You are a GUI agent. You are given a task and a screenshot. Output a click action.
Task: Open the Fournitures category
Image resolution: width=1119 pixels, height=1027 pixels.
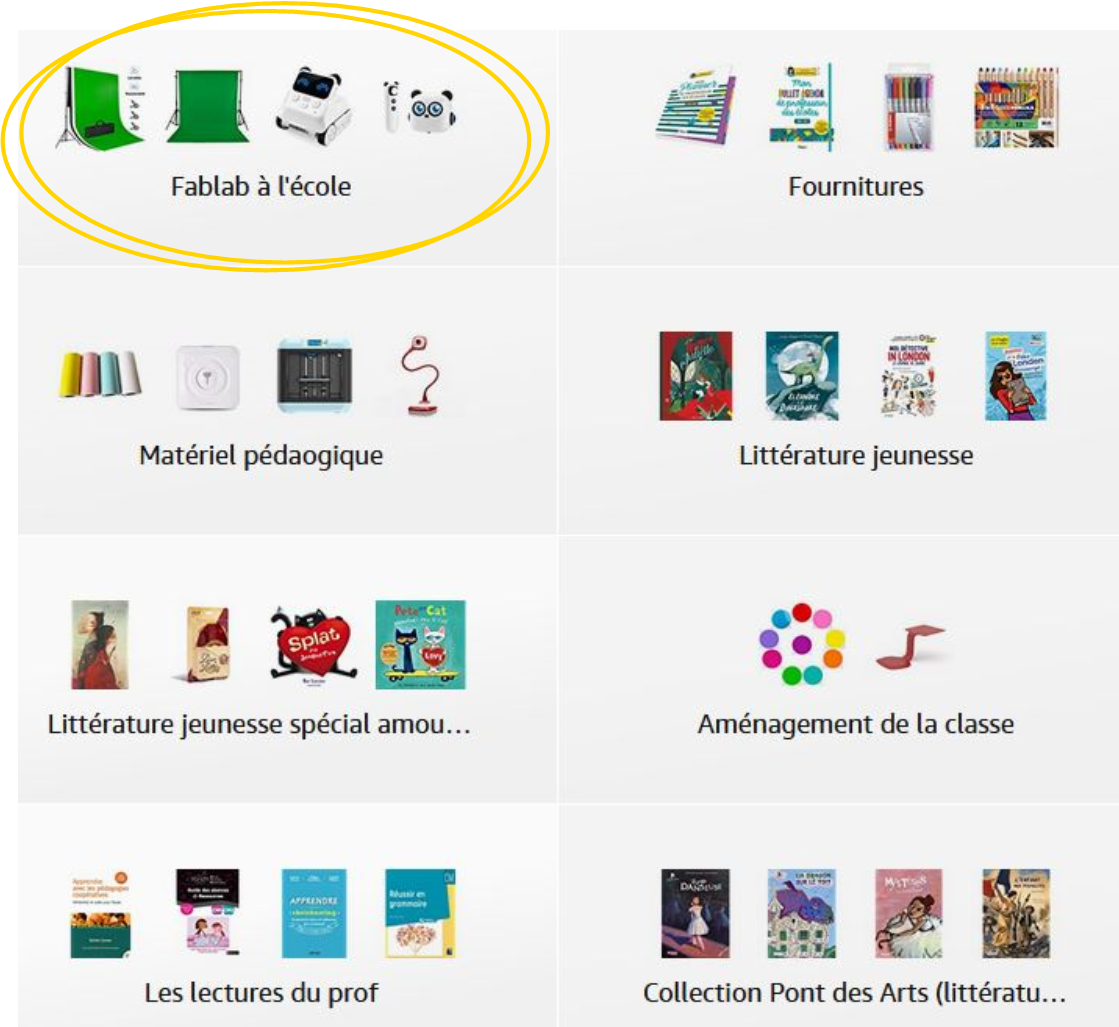856,186
